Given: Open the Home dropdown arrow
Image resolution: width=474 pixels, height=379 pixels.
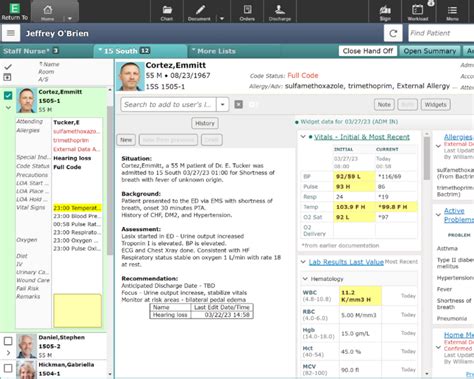Looking at the screenshot, I should click(x=70, y=19).
